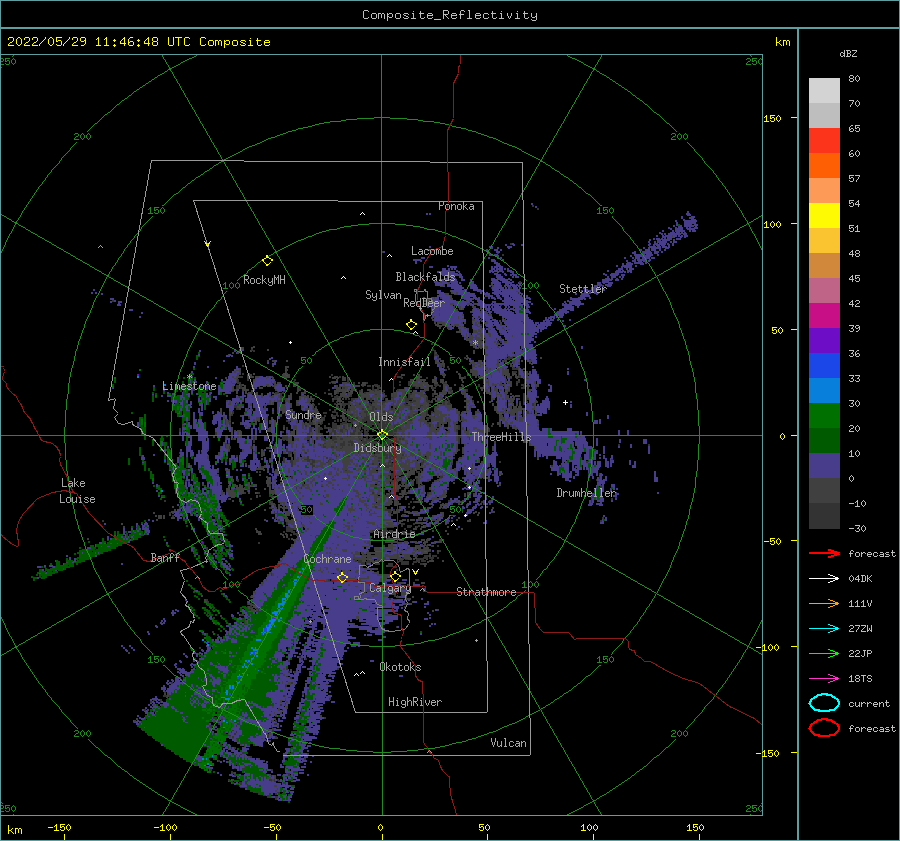Click the 18TS legend text
This screenshot has height=841, width=900.
(x=860, y=679)
